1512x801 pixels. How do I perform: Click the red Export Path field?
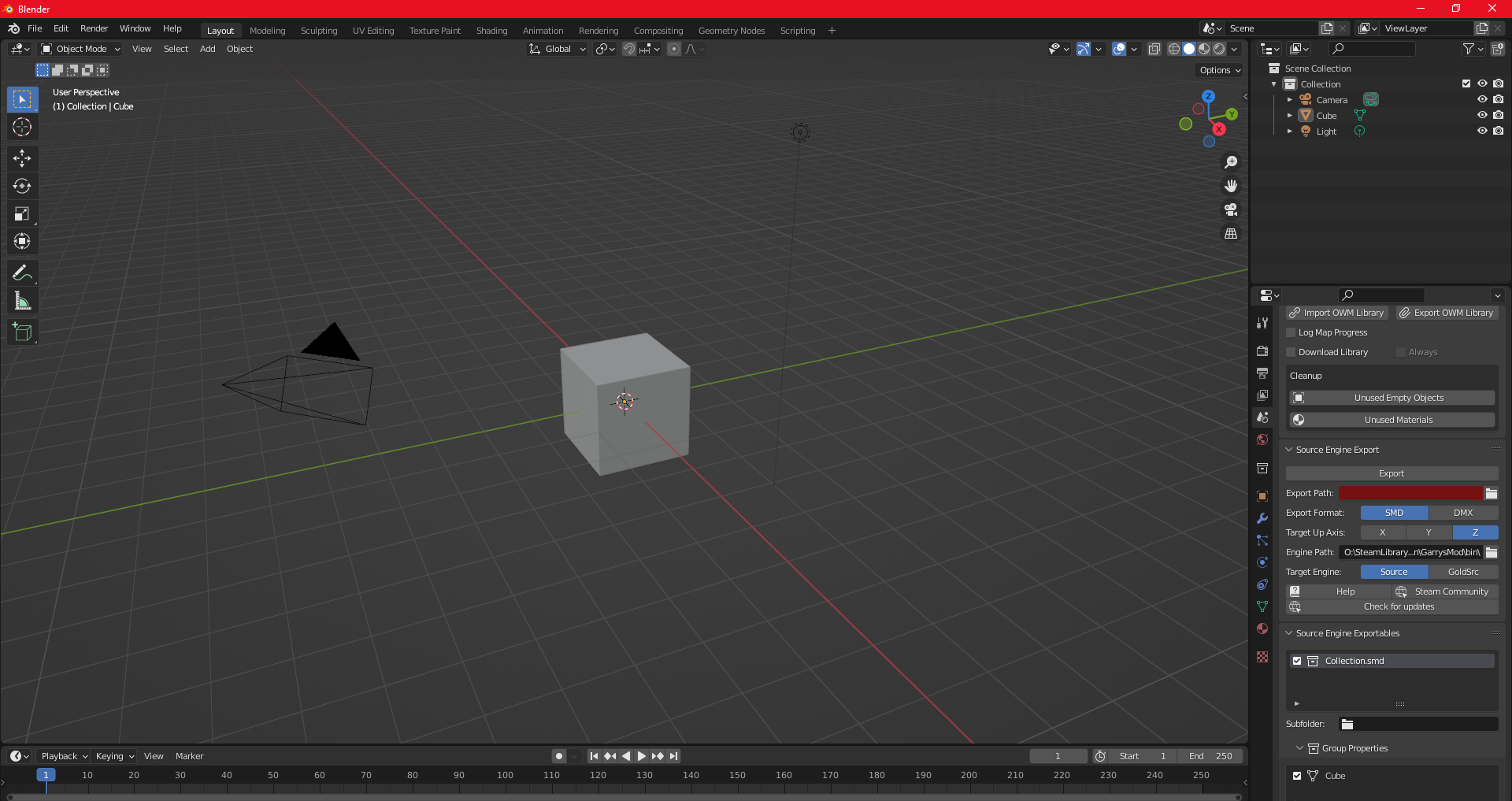point(1410,493)
